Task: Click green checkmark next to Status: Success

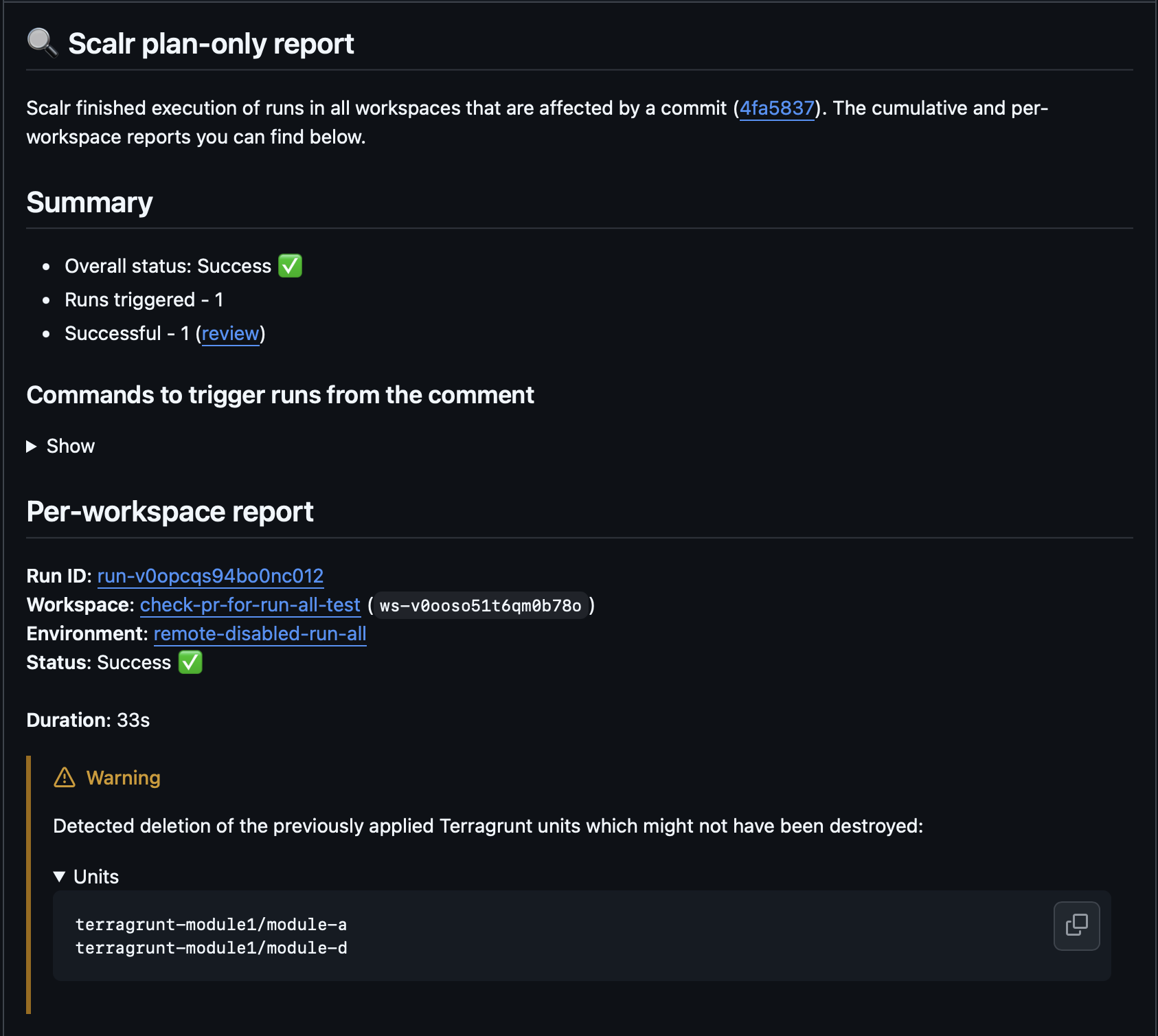Action: [x=190, y=662]
